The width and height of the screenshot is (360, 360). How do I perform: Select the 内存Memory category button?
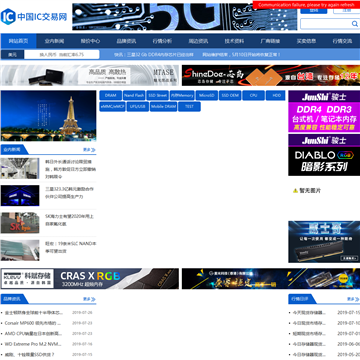coord(182,95)
